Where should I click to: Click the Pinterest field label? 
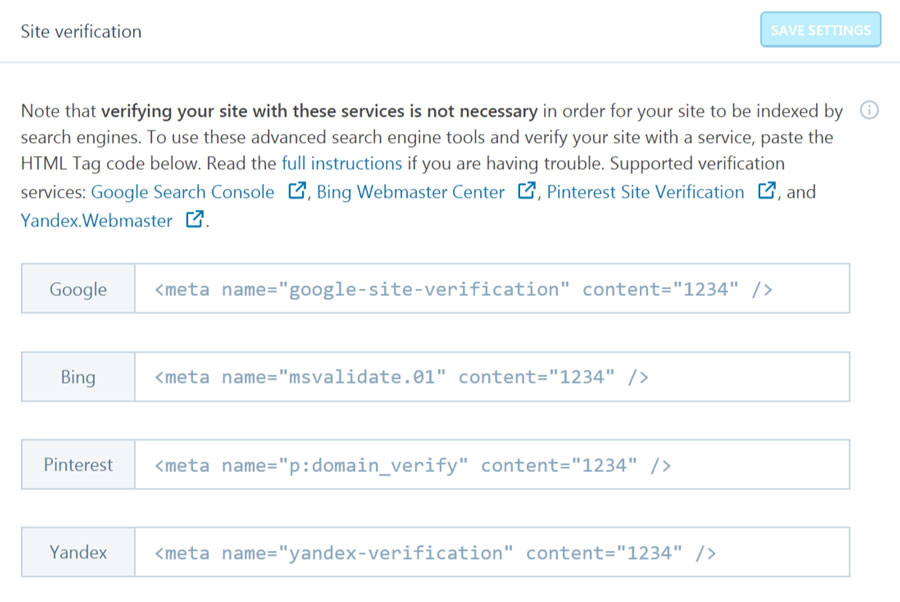[x=78, y=465]
